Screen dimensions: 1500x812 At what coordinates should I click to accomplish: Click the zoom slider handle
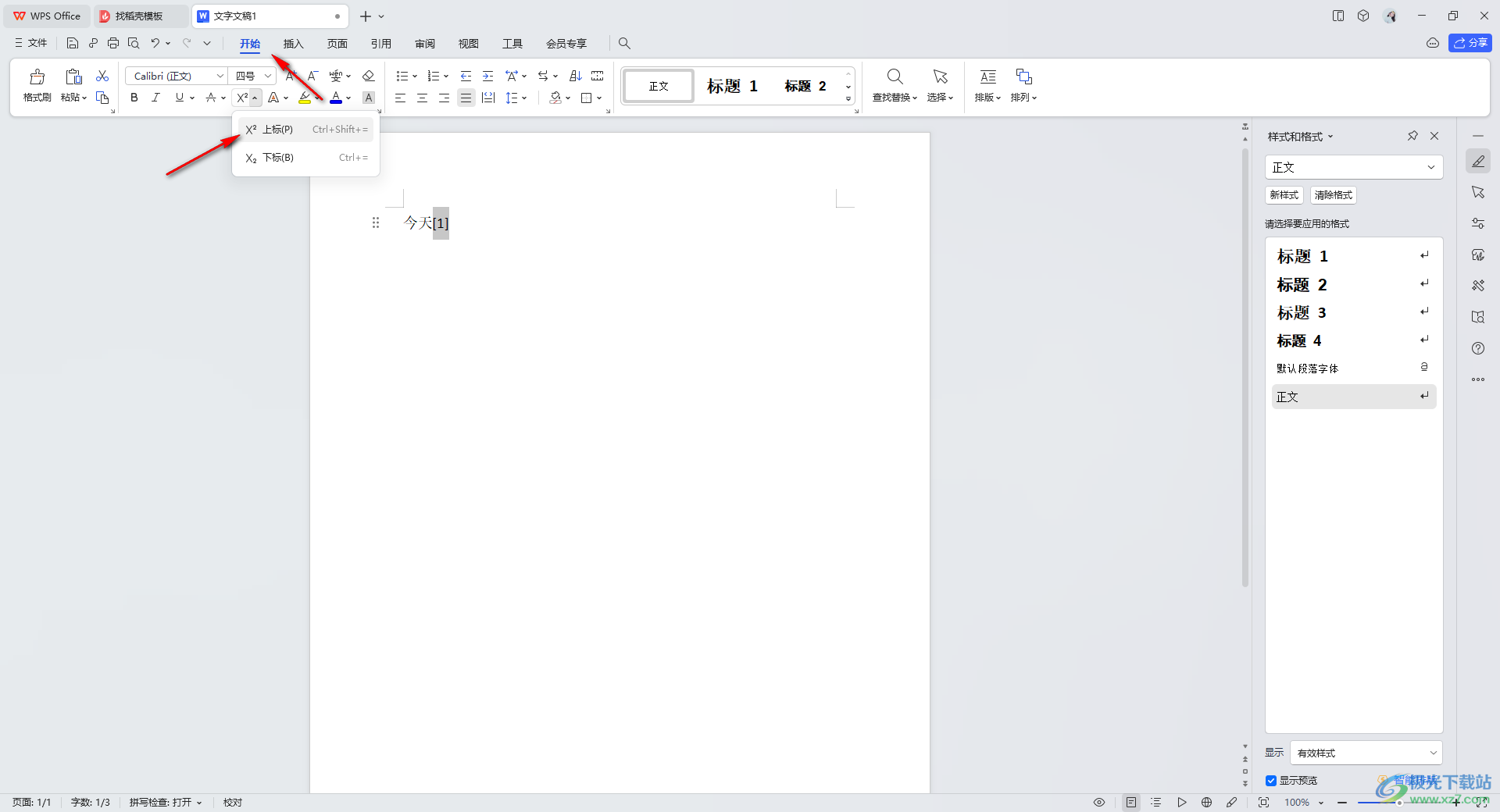tap(1398, 802)
